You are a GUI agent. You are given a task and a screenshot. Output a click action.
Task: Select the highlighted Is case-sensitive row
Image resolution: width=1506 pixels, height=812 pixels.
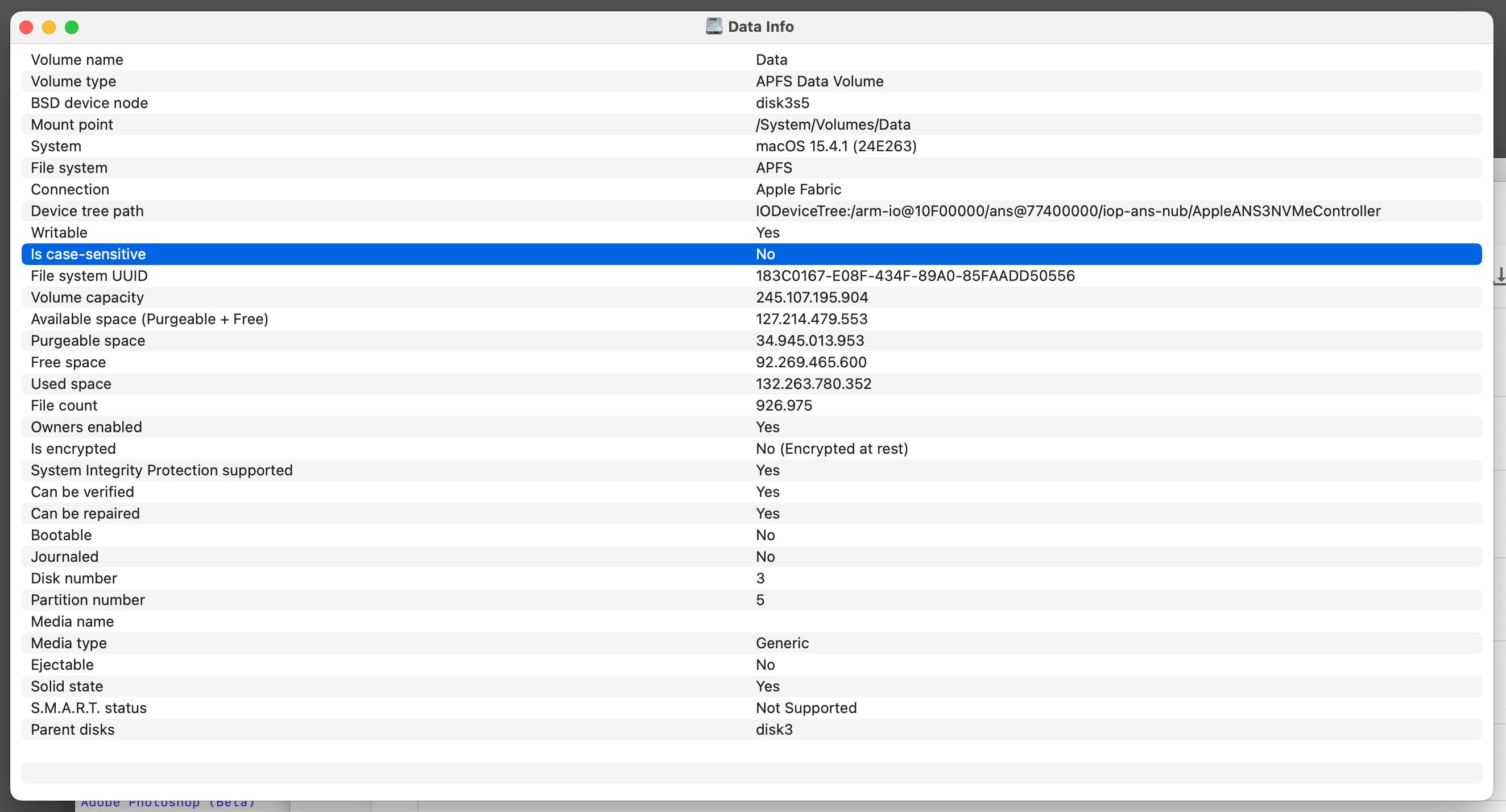pyautogui.click(x=88, y=254)
